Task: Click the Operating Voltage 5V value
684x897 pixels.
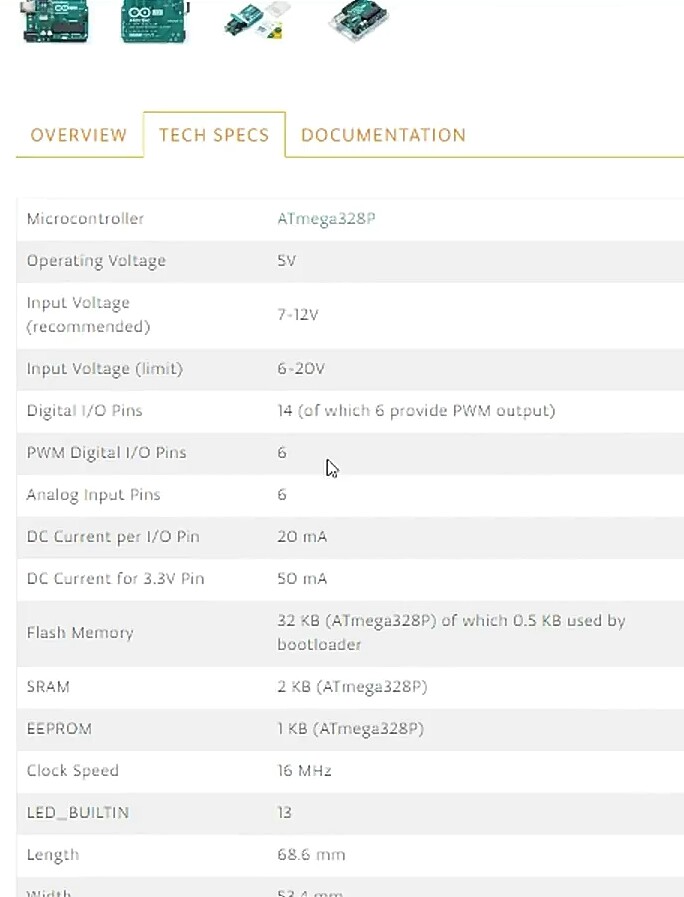Action: tap(287, 261)
